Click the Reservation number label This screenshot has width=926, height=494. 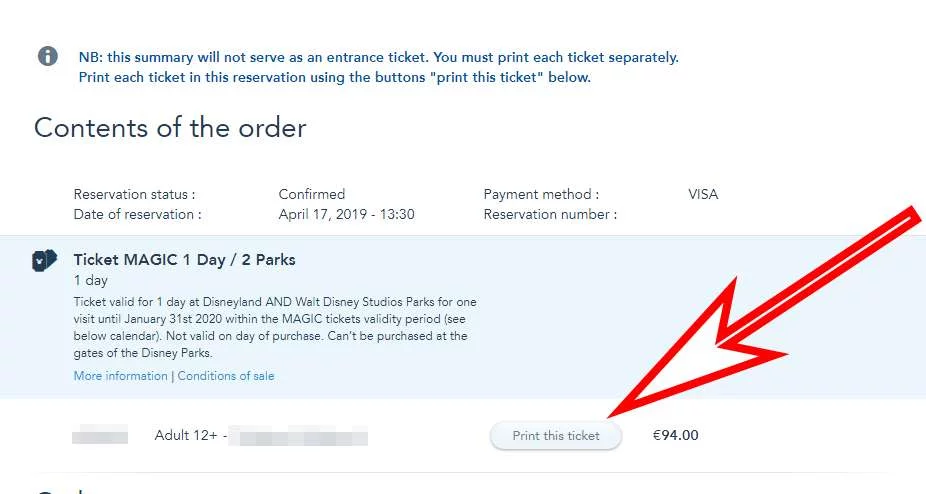pyautogui.click(x=550, y=214)
